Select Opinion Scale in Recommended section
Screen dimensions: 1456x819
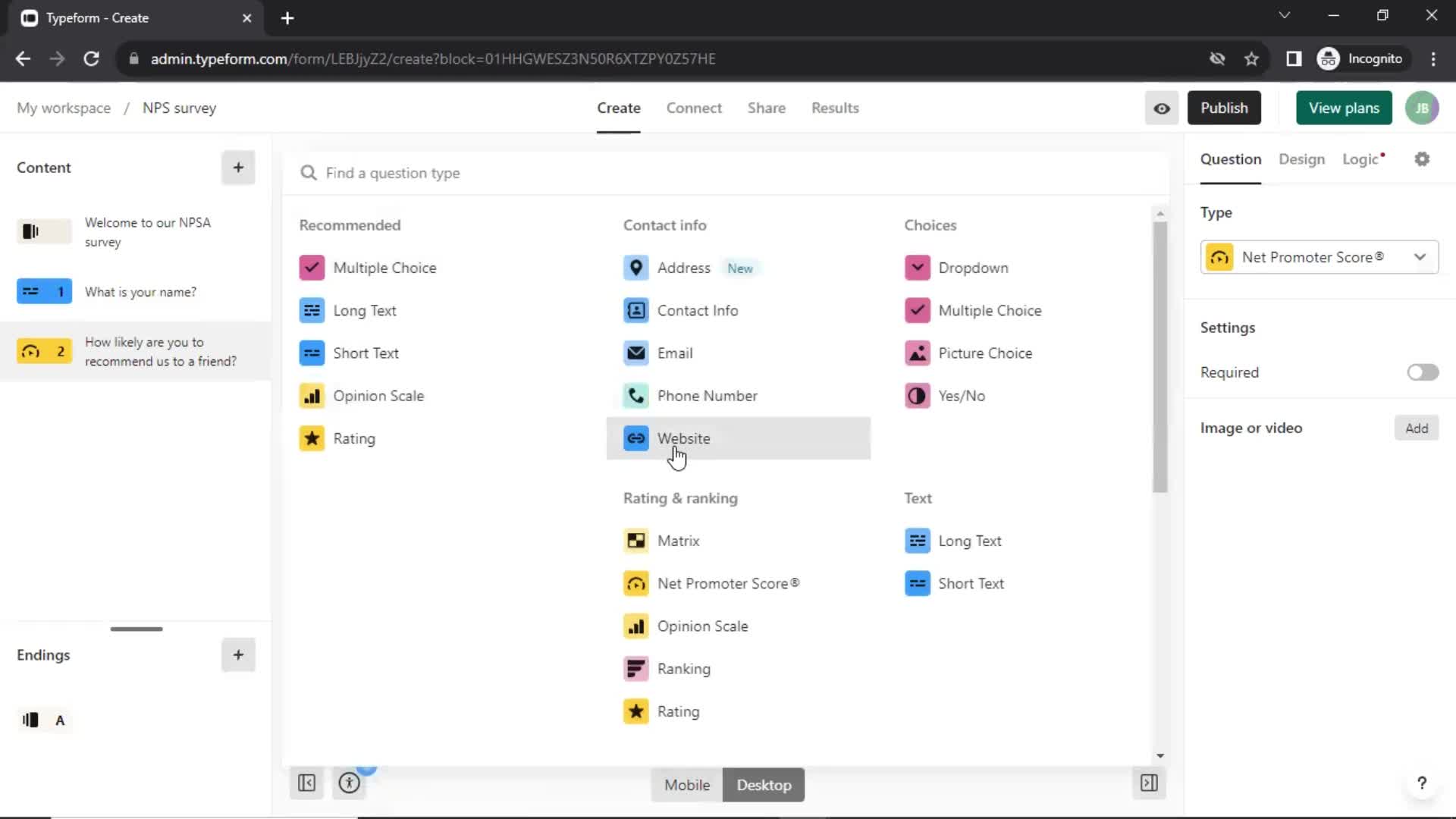[362, 396]
